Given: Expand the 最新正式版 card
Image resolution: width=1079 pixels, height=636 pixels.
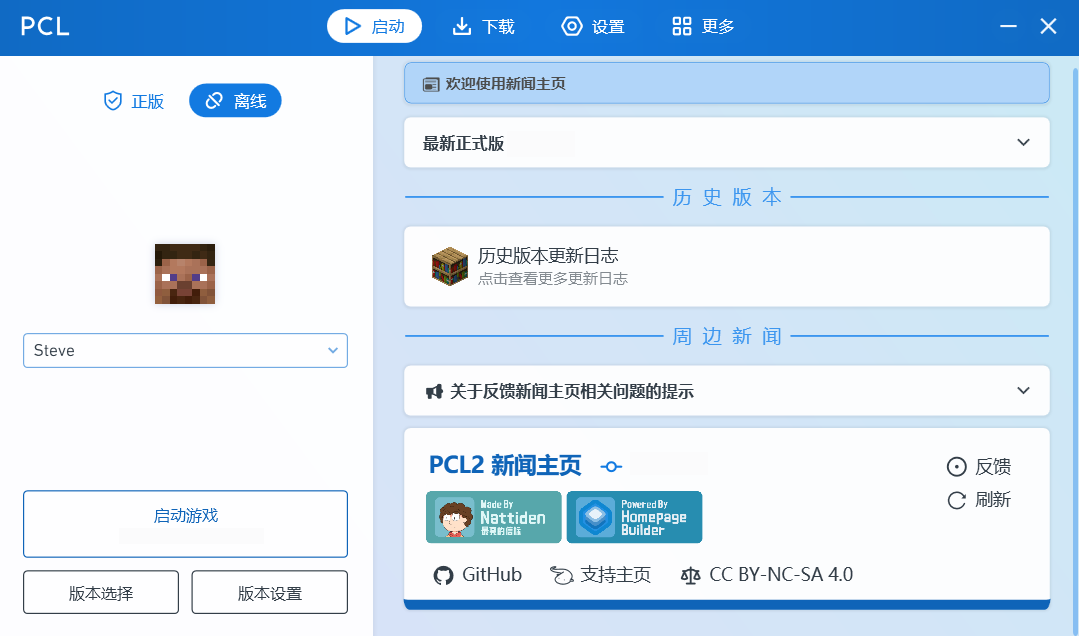Looking at the screenshot, I should (x=1023, y=142).
